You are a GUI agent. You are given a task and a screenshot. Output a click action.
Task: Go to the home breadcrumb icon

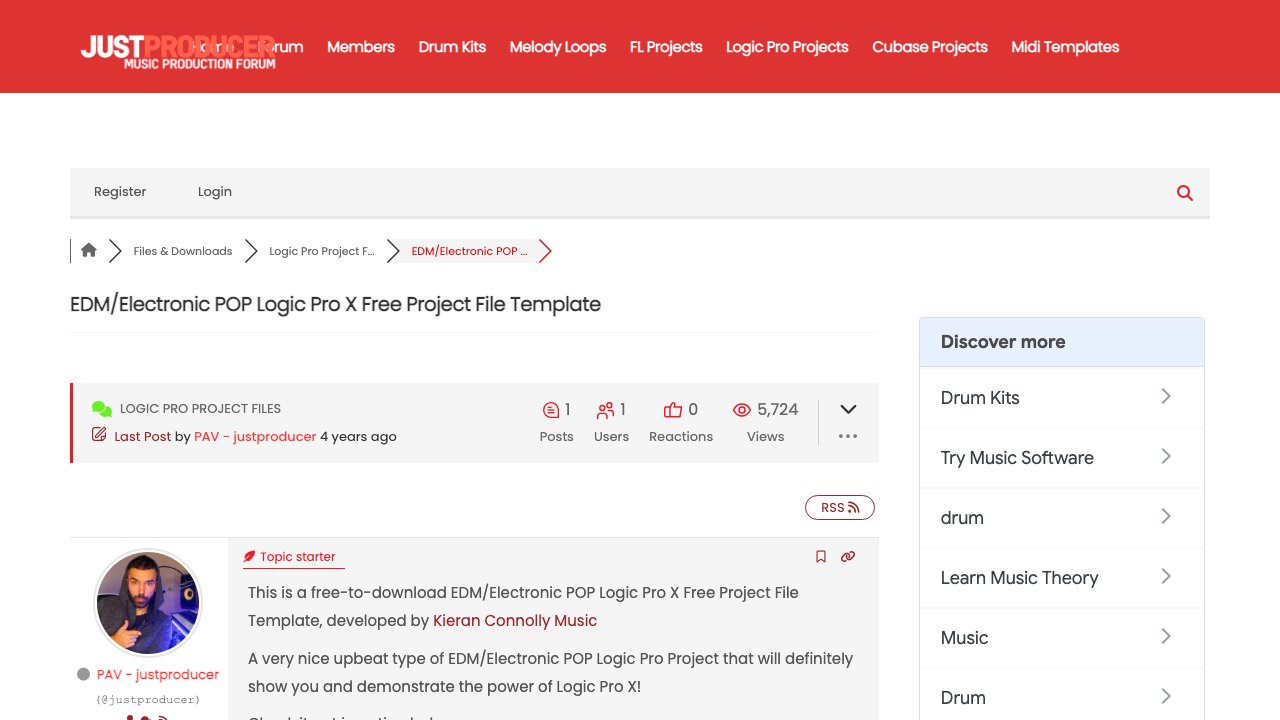[89, 251]
